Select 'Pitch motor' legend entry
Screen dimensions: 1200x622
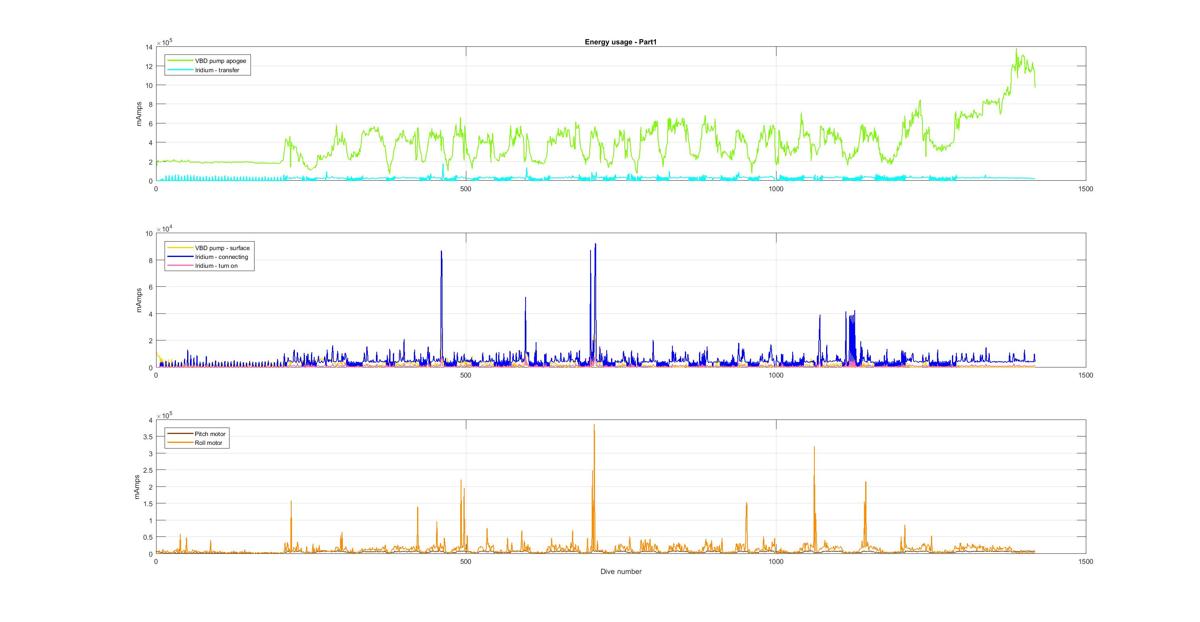coord(211,433)
